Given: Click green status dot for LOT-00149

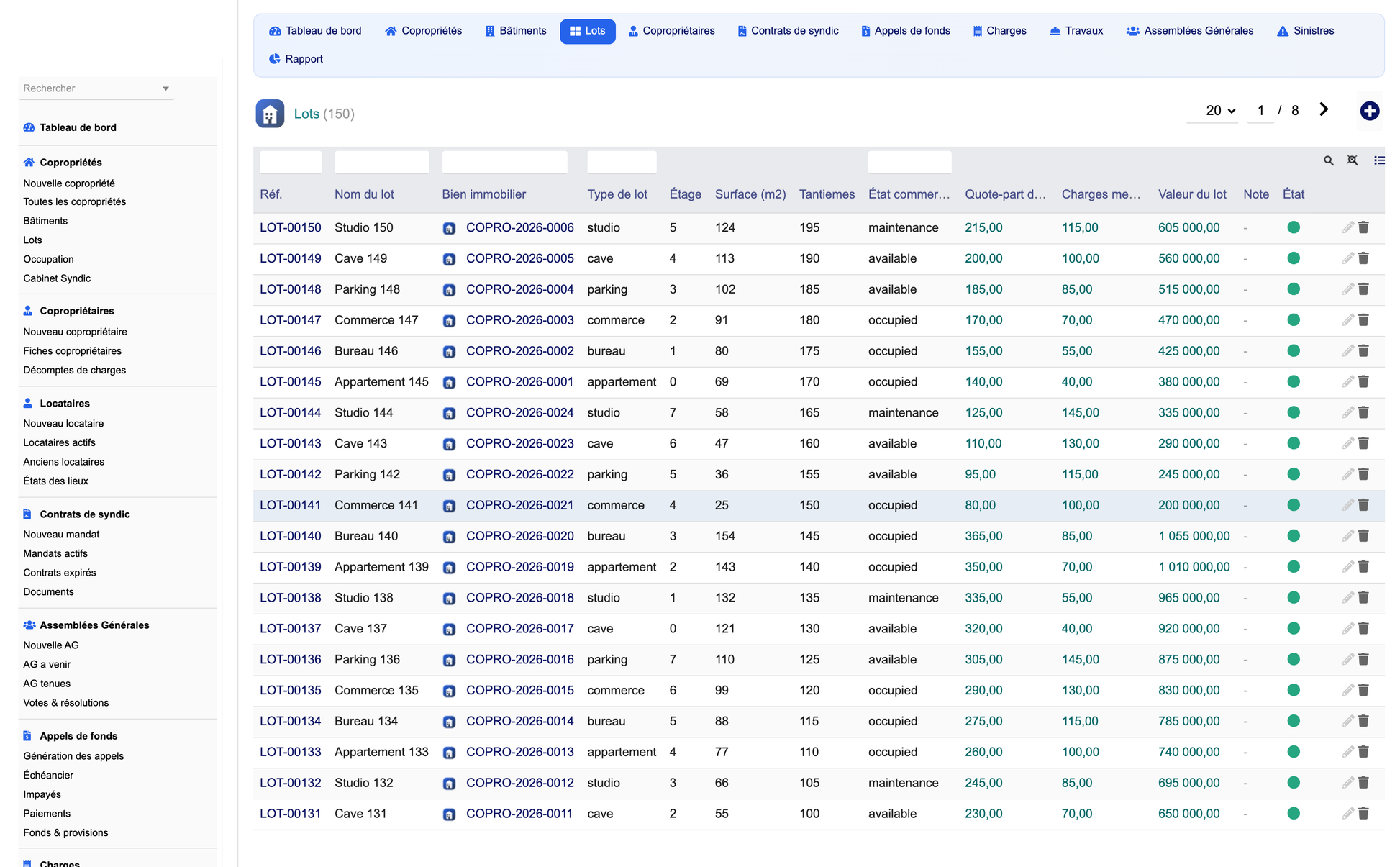Looking at the screenshot, I should (x=1293, y=258).
